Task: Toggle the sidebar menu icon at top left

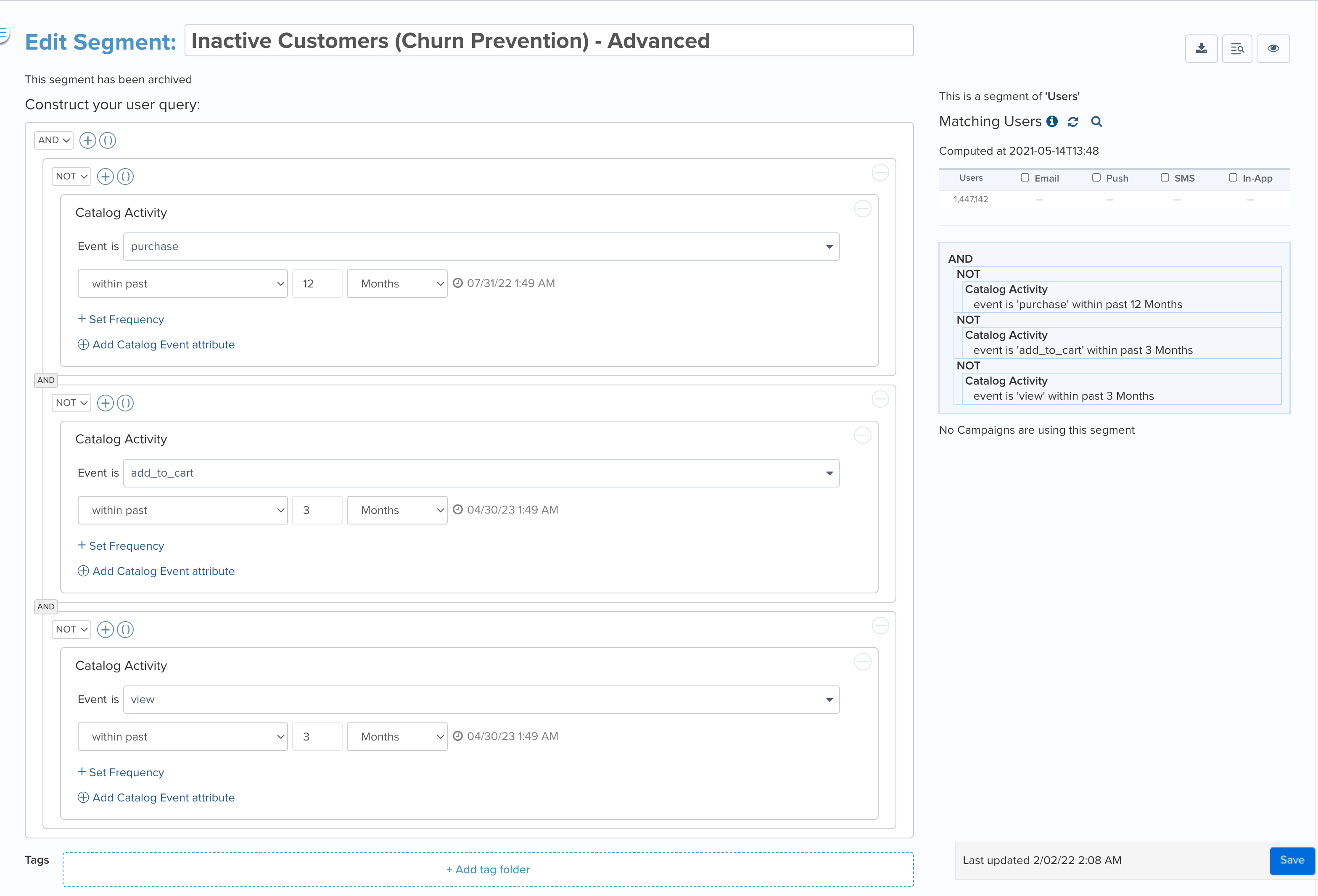Action: point(3,33)
